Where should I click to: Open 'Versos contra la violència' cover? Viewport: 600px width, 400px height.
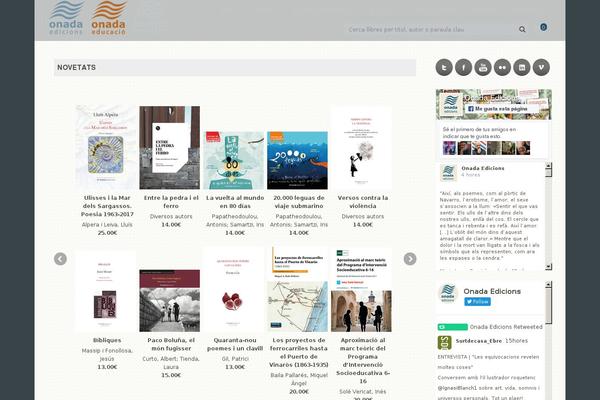(361, 147)
